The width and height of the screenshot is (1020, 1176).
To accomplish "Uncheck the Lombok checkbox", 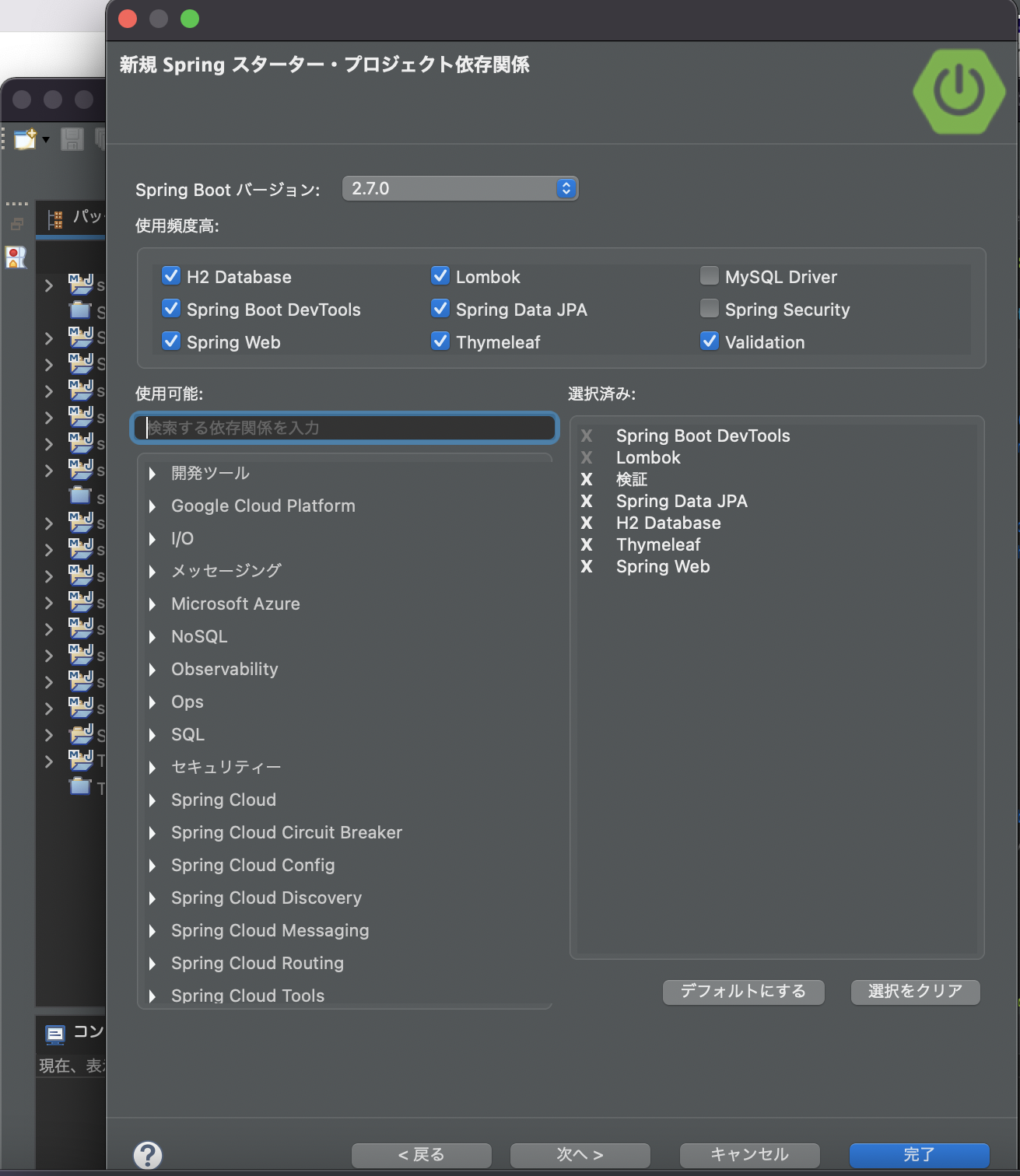I will click(x=440, y=276).
